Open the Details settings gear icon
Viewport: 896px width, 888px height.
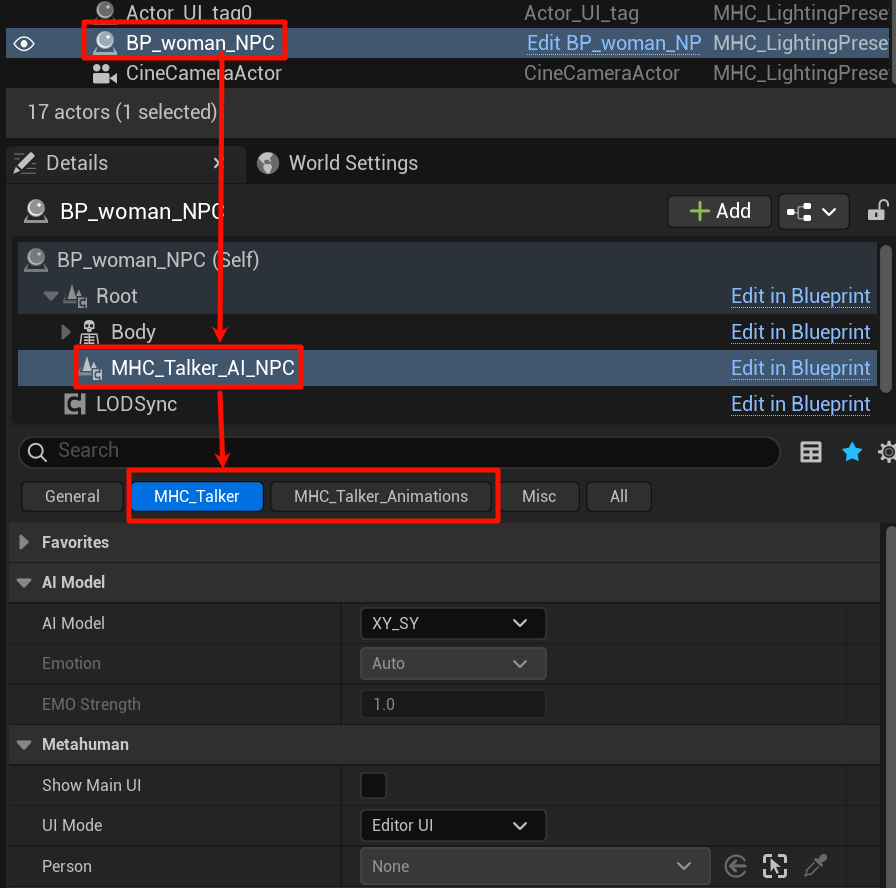tap(886, 452)
